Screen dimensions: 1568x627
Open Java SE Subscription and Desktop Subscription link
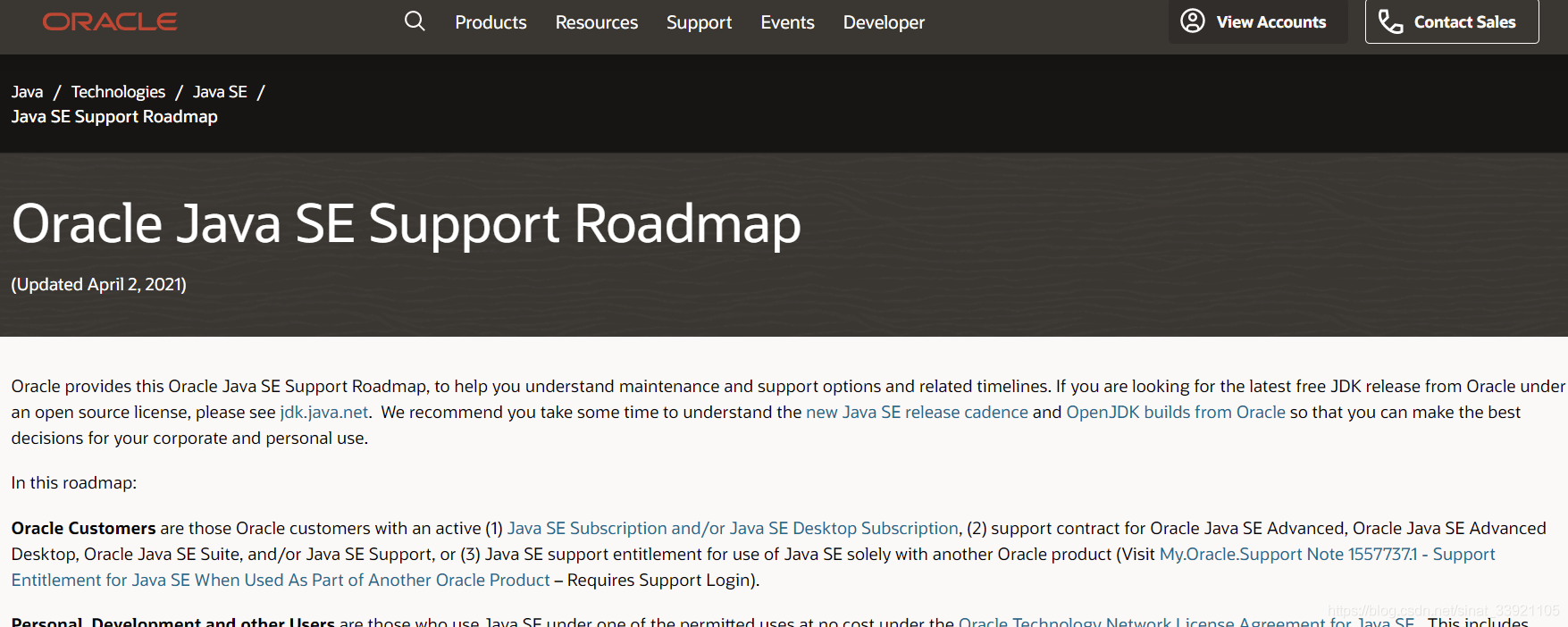coord(733,529)
